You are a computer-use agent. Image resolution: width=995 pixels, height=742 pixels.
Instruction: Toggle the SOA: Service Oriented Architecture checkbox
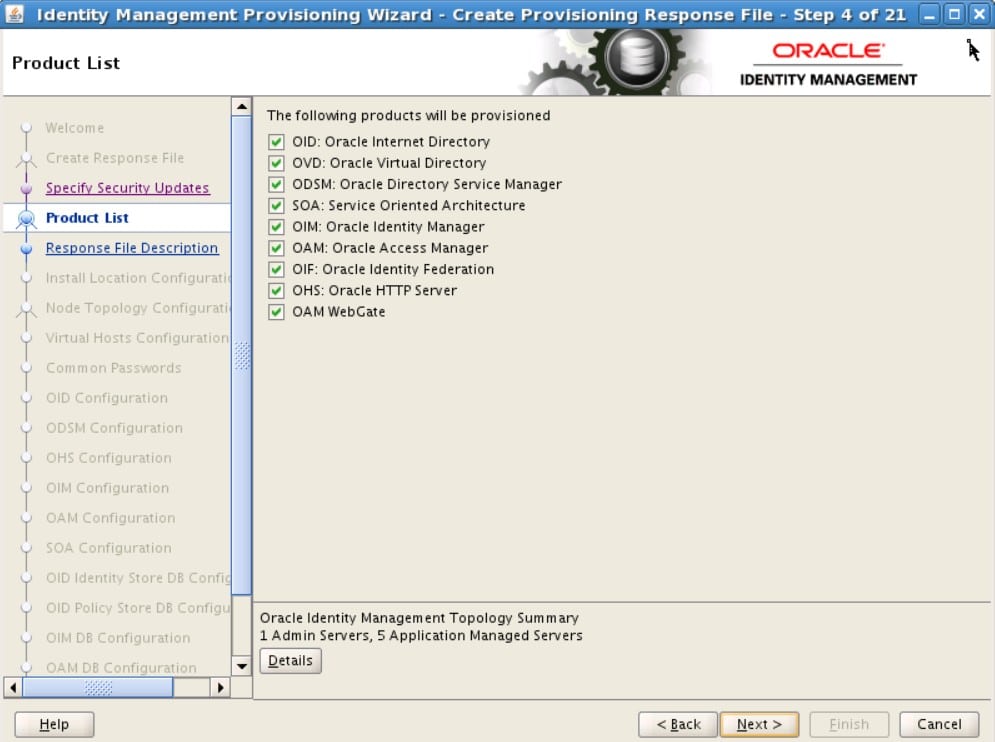click(x=276, y=205)
